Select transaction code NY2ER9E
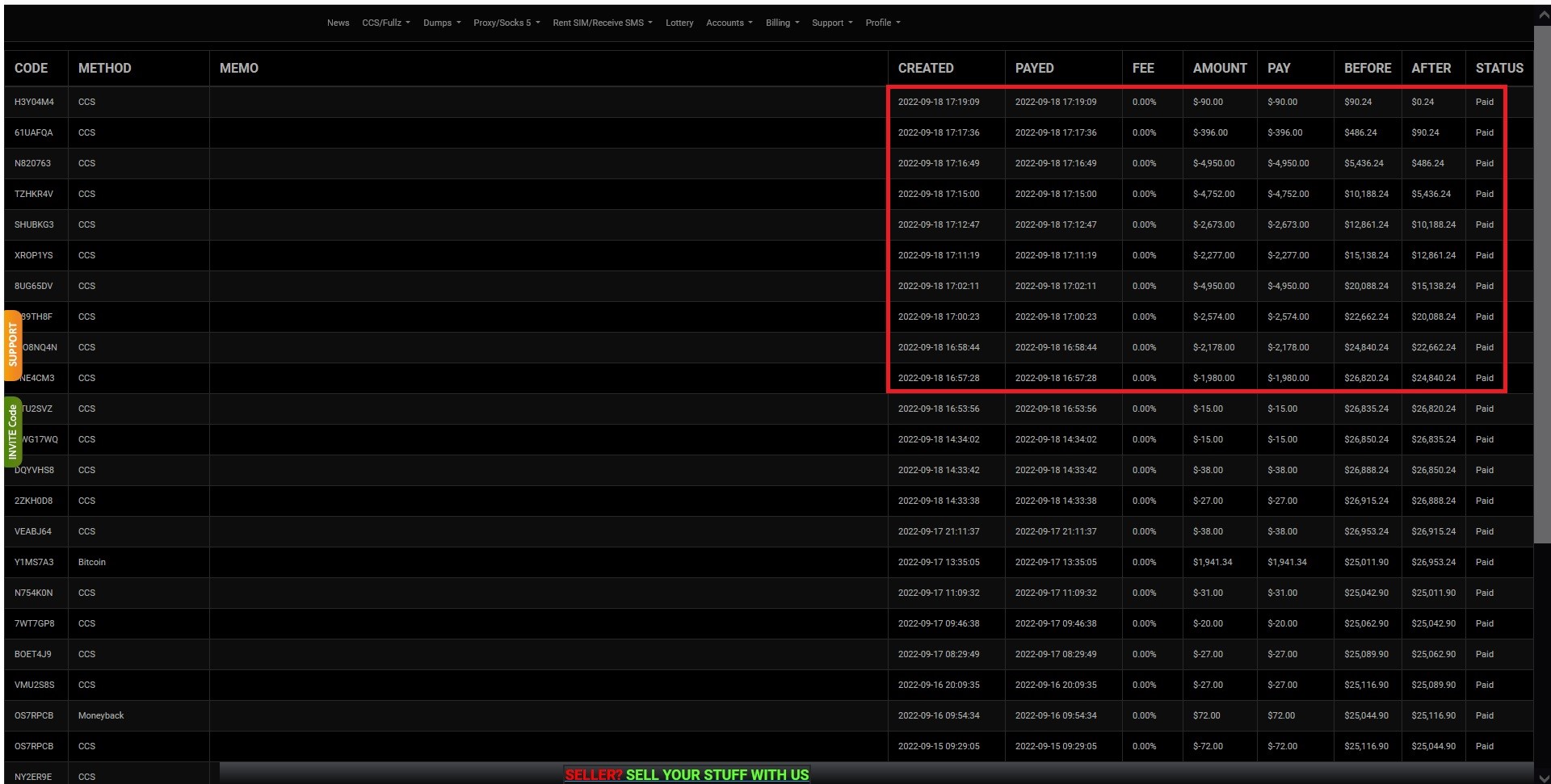 [33, 777]
